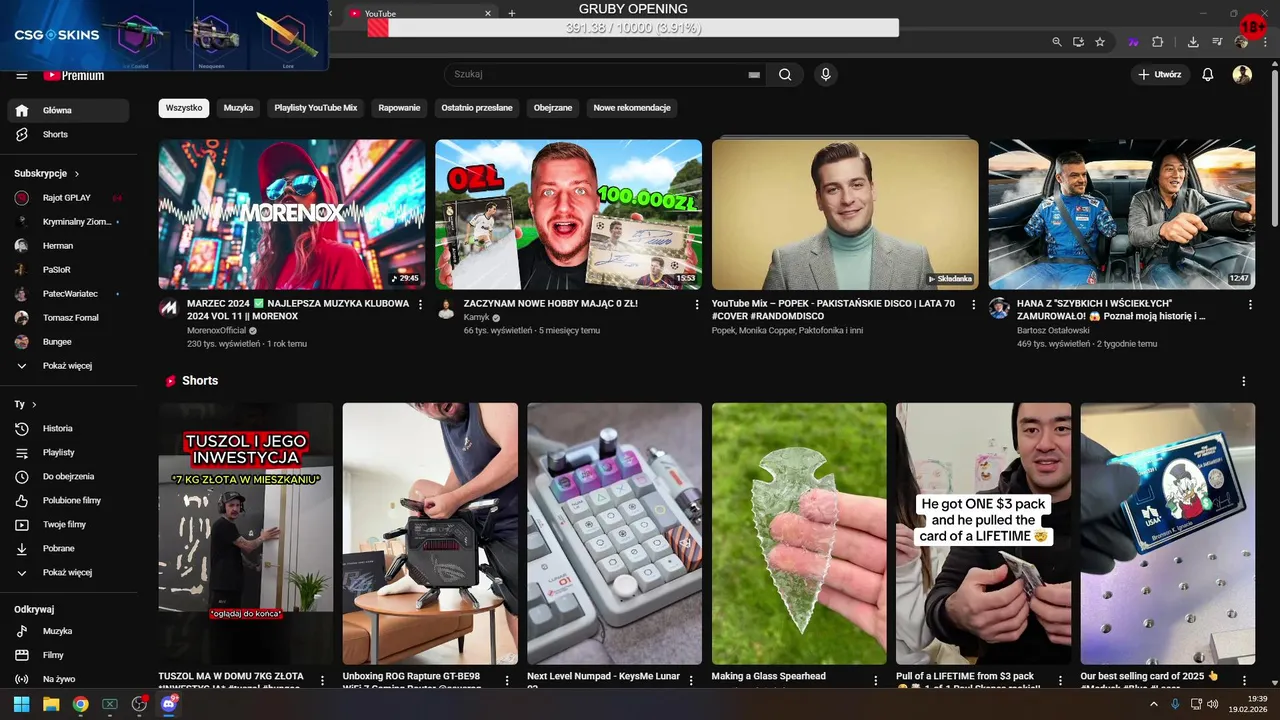Screen dimensions: 1280x720
Task: Open Shorts shelf three-dot menu
Action: click(1244, 381)
